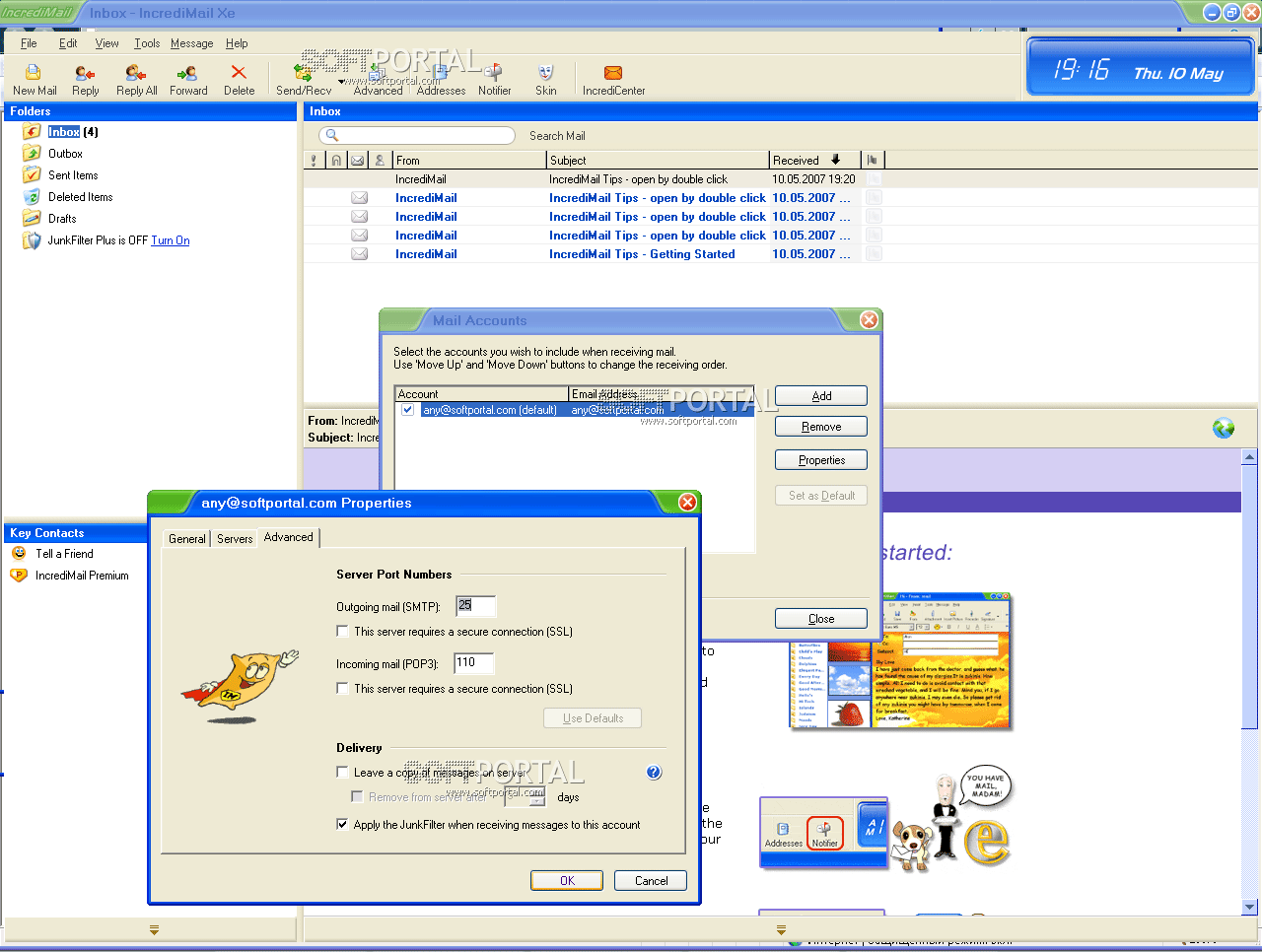The image size is (1262, 952).
Task: Click the collapse arrow below Key Contacts pane
Action: (154, 929)
